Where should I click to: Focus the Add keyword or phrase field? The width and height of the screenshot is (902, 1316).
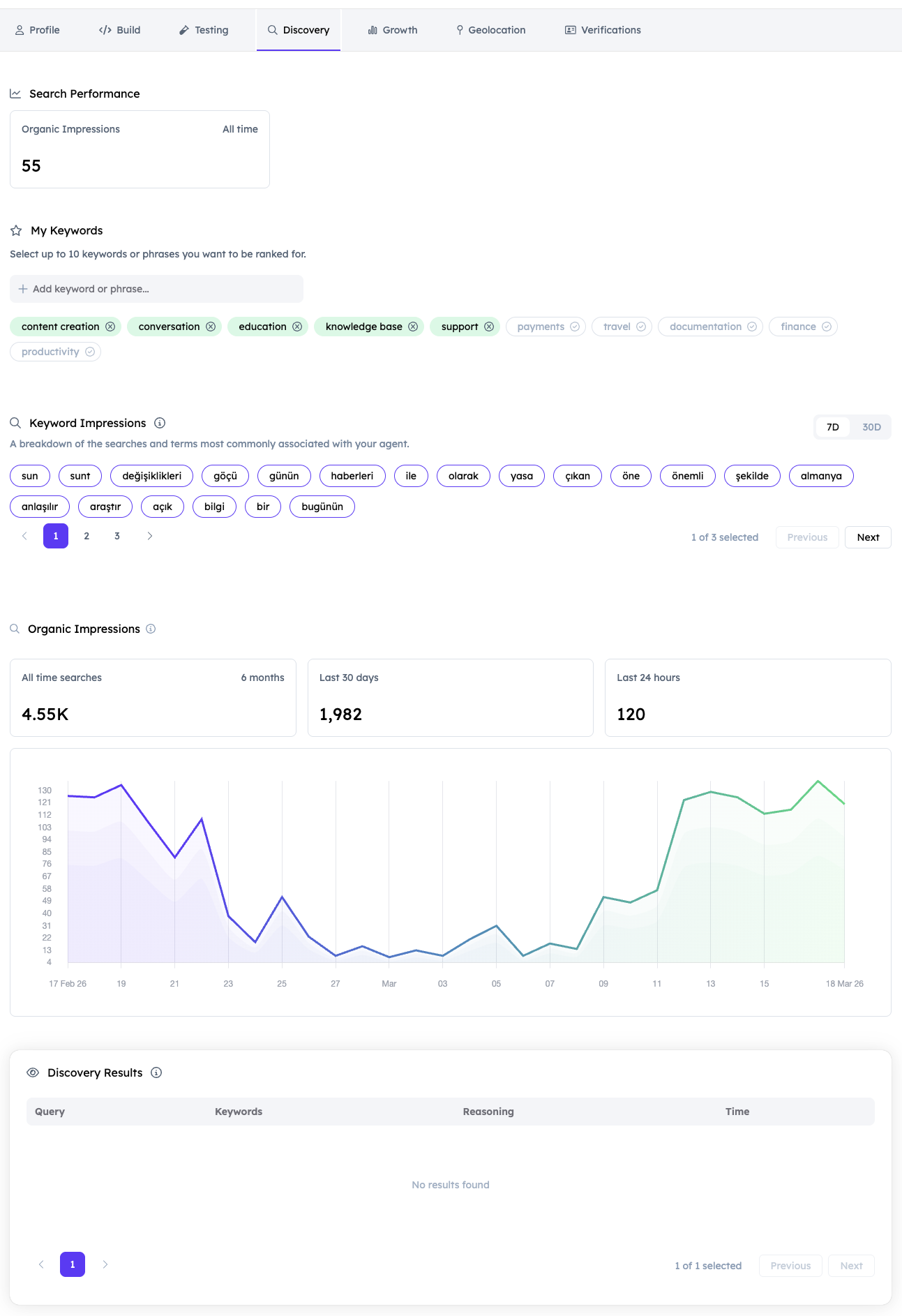(x=156, y=289)
